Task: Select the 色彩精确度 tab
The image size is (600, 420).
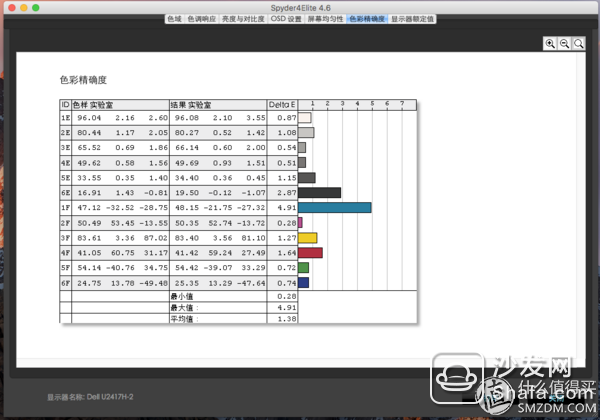Action: point(367,18)
